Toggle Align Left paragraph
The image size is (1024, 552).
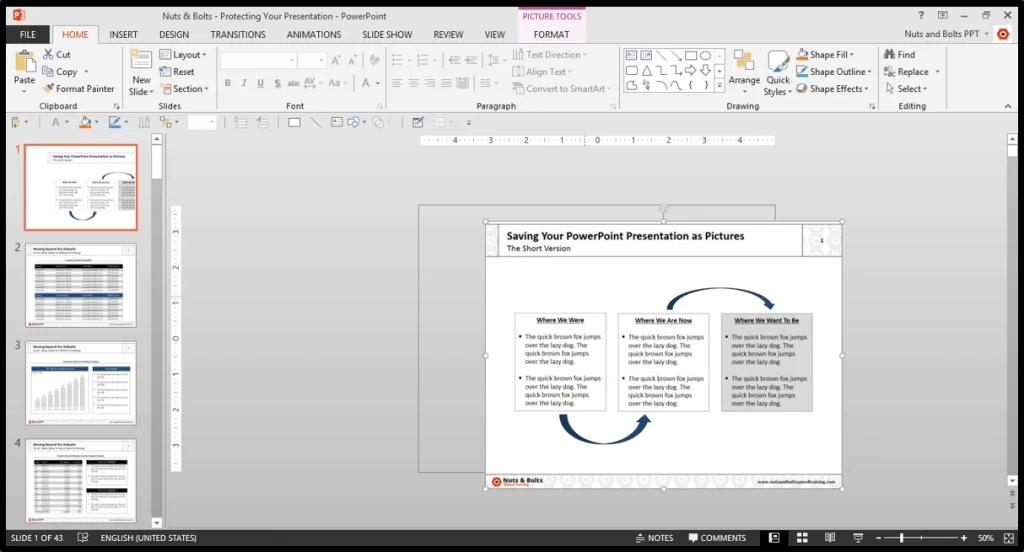click(x=397, y=83)
